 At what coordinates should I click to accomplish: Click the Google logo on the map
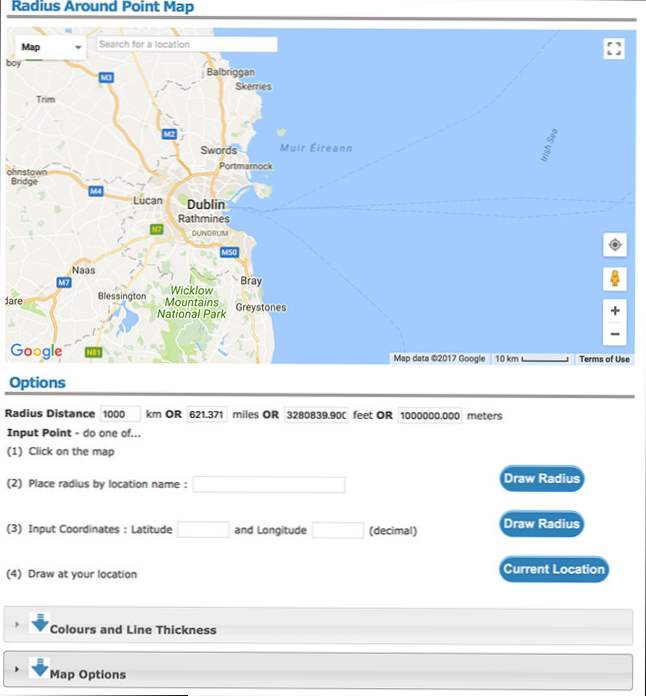[x=36, y=351]
